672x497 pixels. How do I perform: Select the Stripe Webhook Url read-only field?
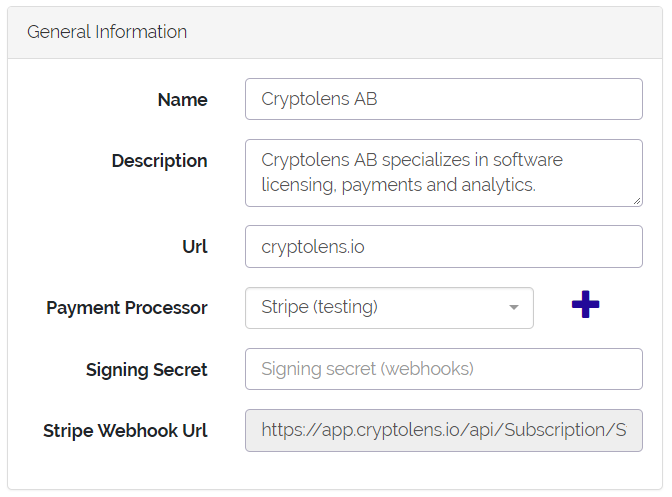444,430
